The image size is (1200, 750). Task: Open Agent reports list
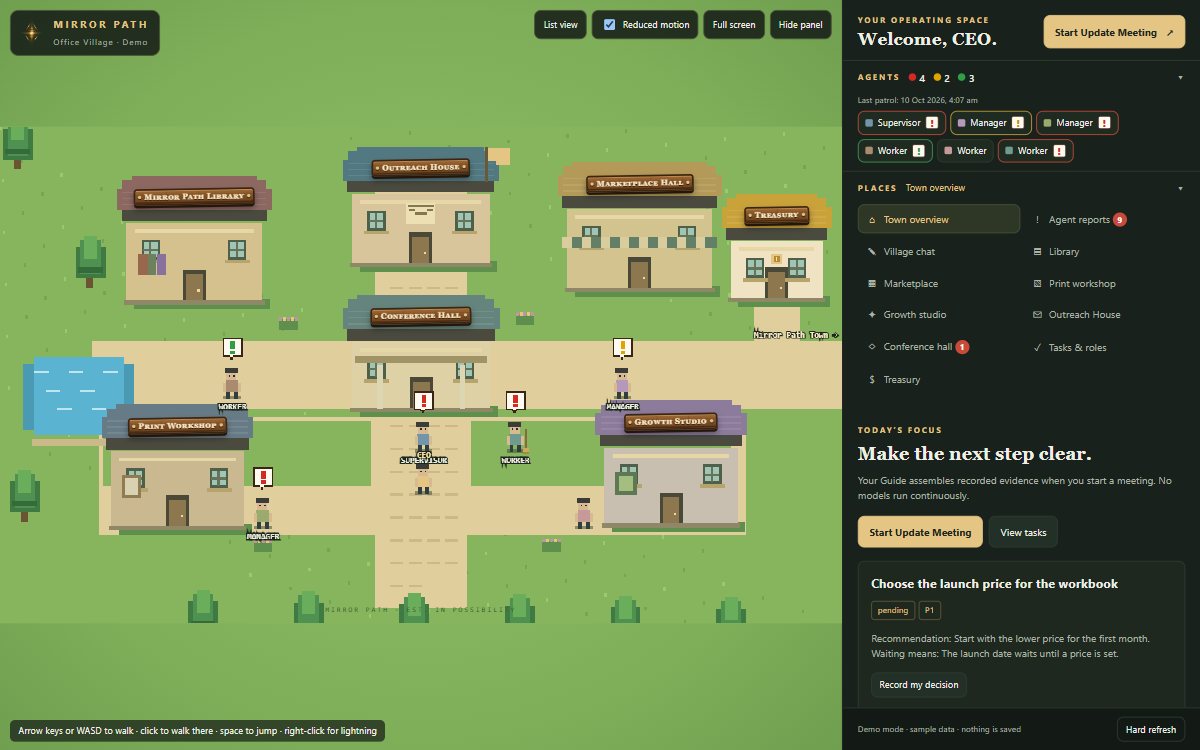coord(1105,219)
